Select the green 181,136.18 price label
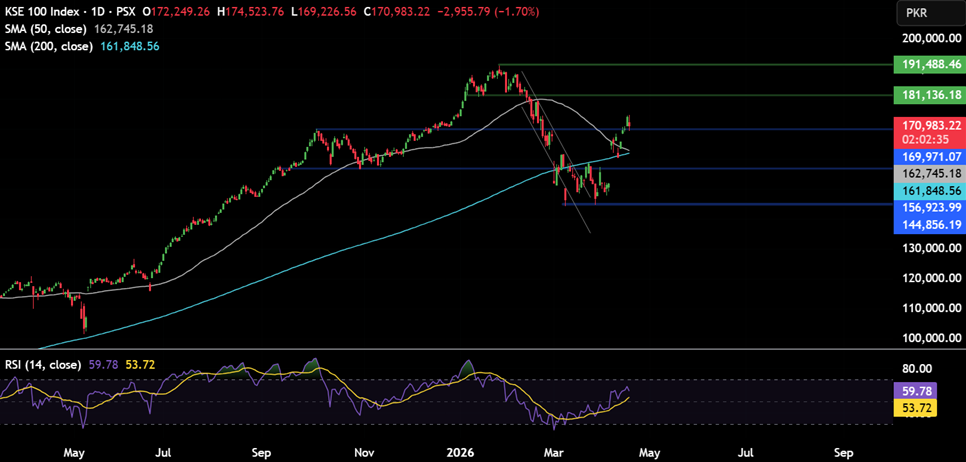The image size is (966, 462). point(926,95)
